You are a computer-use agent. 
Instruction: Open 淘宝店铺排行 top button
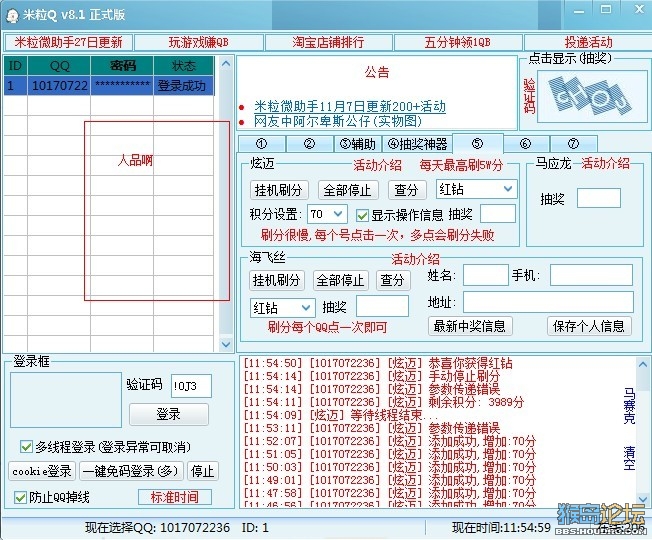[328, 42]
